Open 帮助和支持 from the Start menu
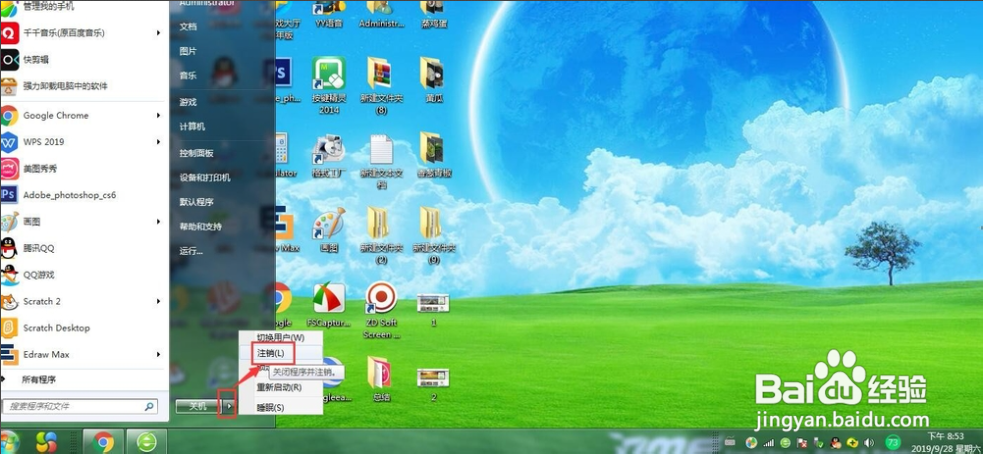The height and width of the screenshot is (454, 983). coord(201,226)
